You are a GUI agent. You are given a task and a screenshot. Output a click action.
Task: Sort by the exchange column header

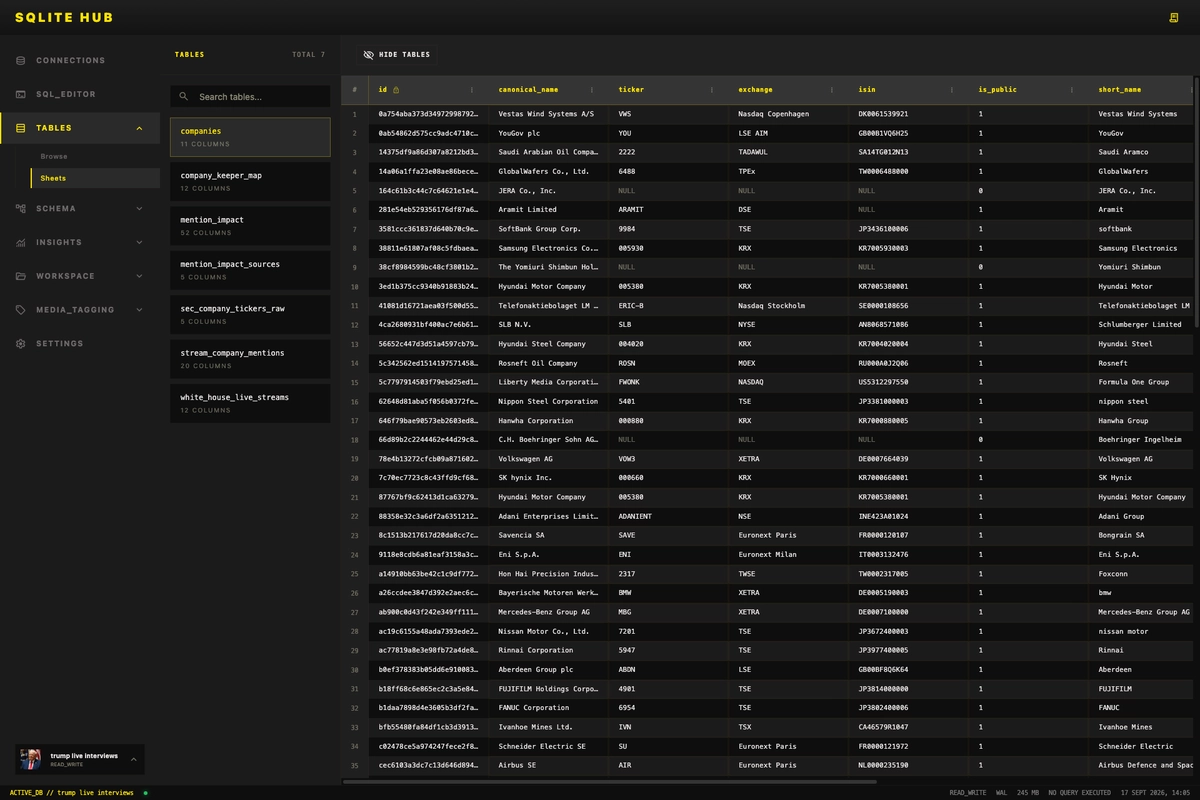click(x=788, y=90)
